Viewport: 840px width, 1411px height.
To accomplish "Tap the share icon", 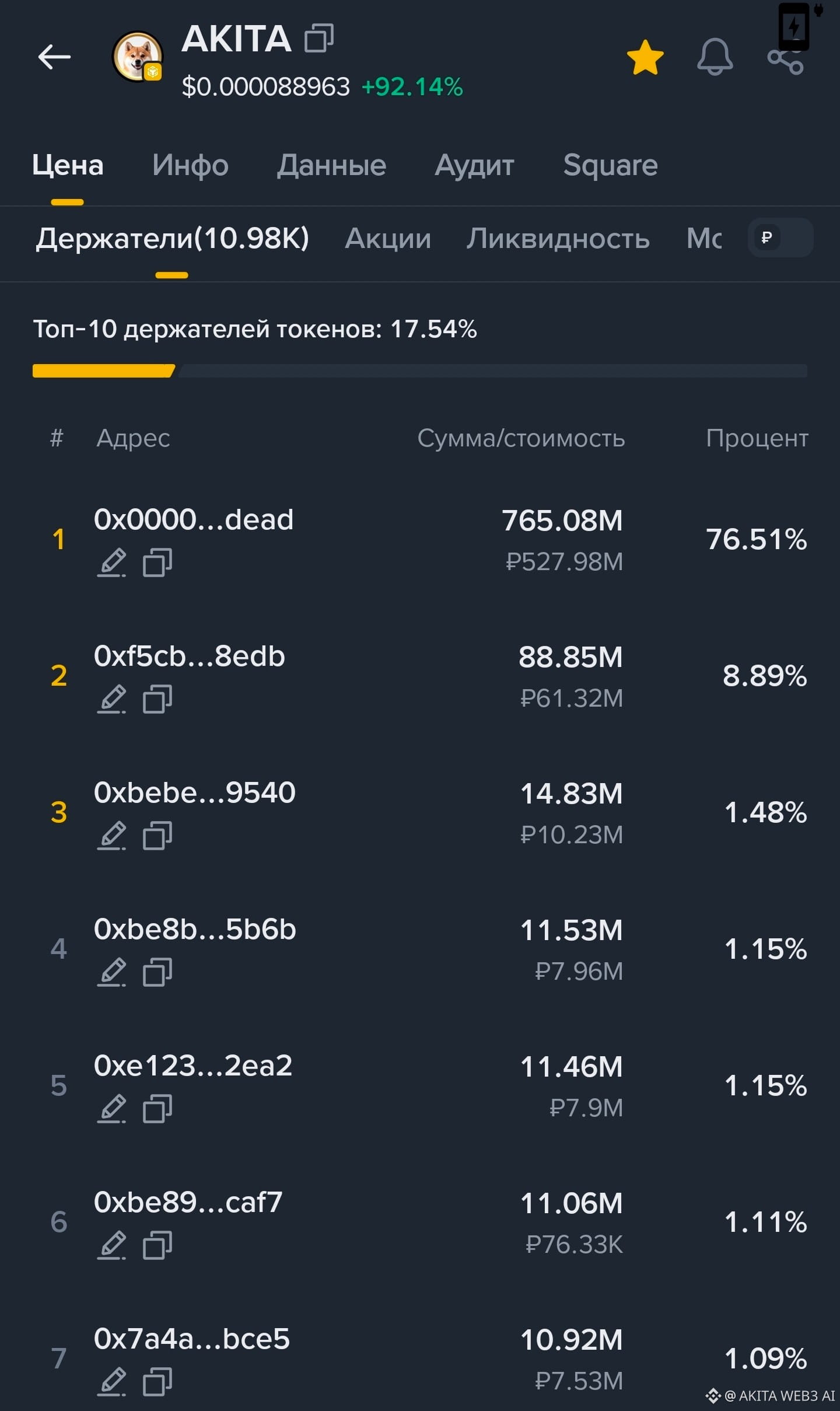I will 785,58.
